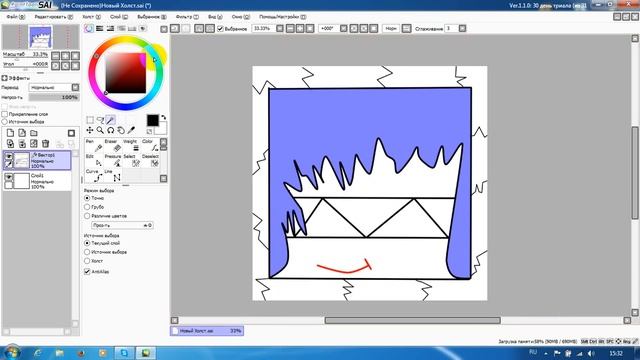The height and width of the screenshot is (360, 640).
Task: Delete the selected layer with trash icon
Action: click(x=46, y=144)
